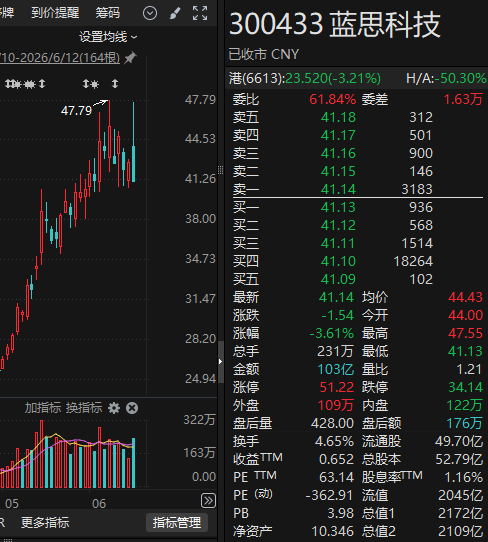Click 今开 value 44.00
Image resolution: width=488 pixels, height=542 pixels.
pos(465,315)
